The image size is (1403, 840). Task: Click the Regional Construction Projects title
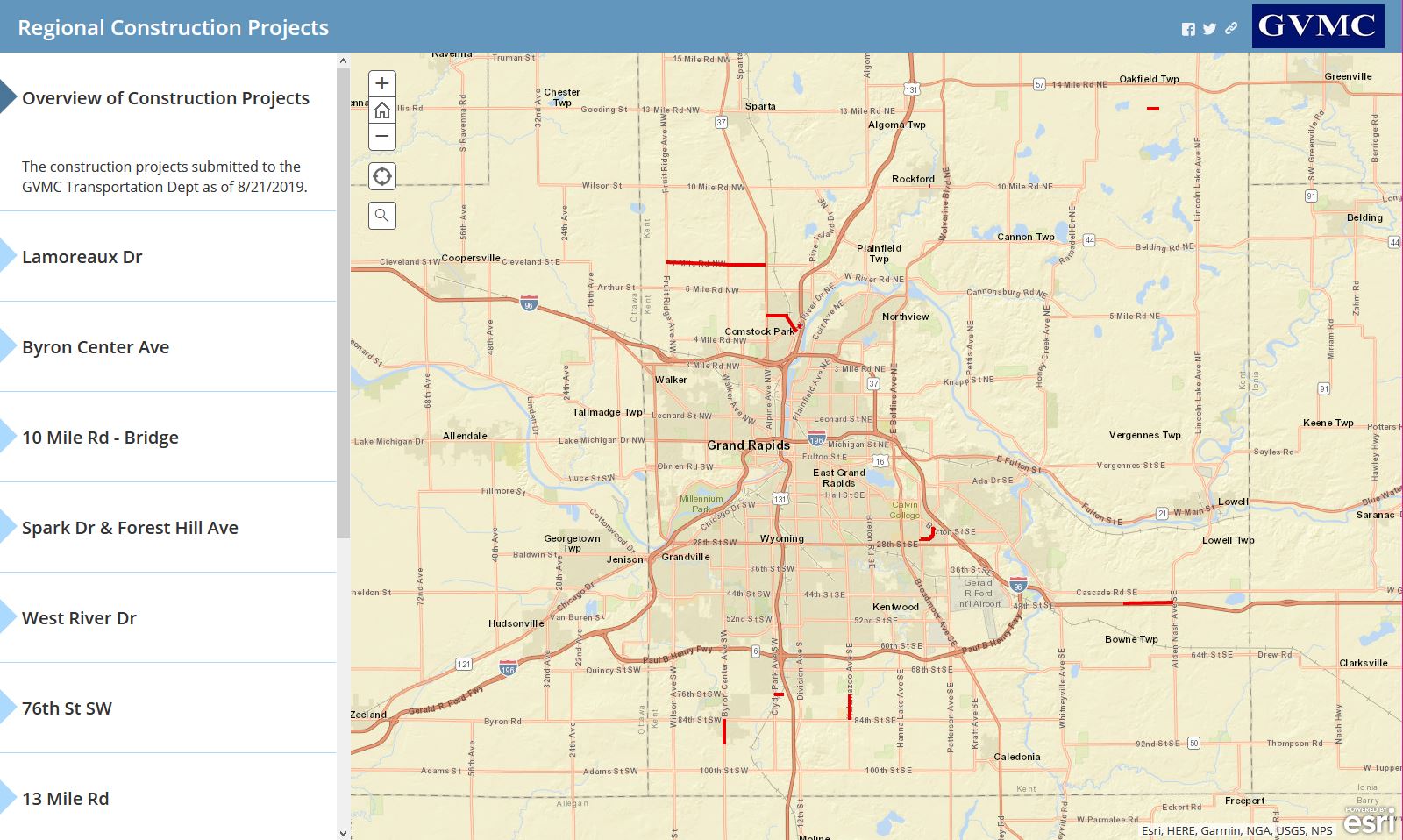coord(174,27)
